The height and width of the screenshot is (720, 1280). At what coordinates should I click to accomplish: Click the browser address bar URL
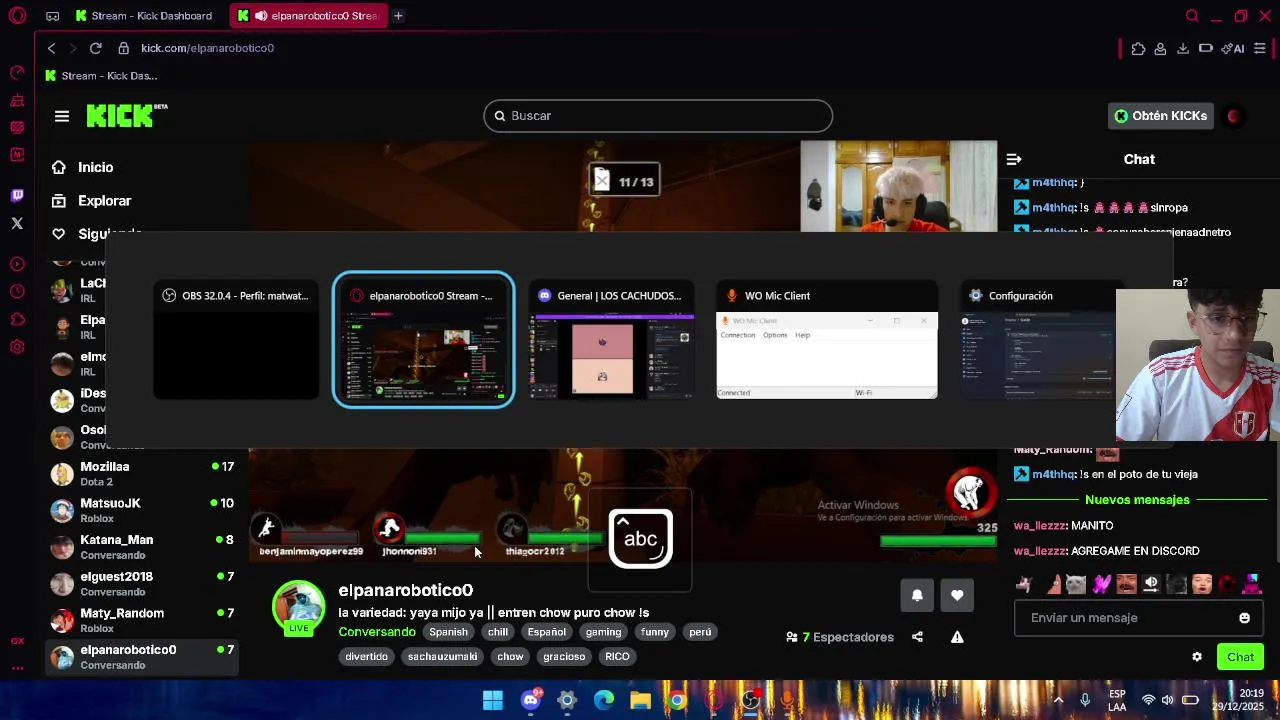tap(207, 48)
